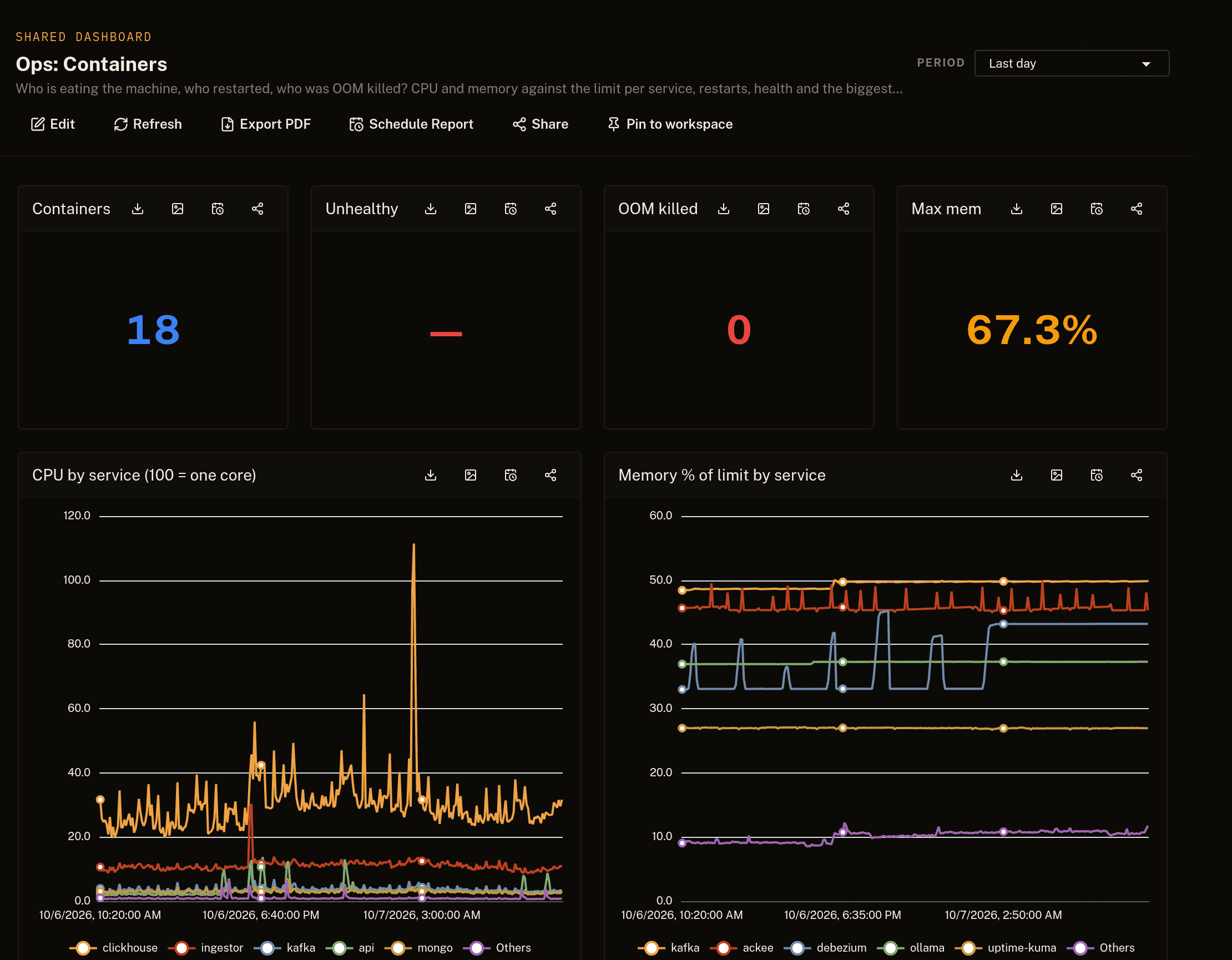
Task: Share the whole dashboard
Action: click(x=541, y=124)
